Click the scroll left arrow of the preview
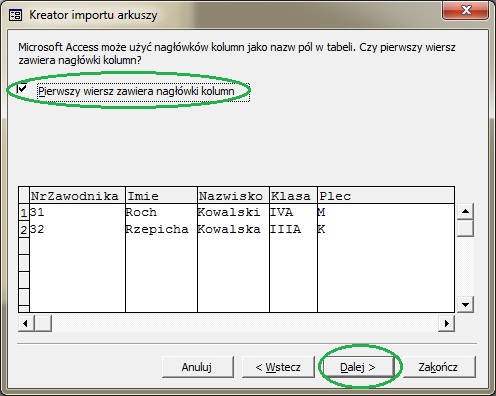Screen dimensions: 496x396 pyautogui.click(x=26, y=323)
